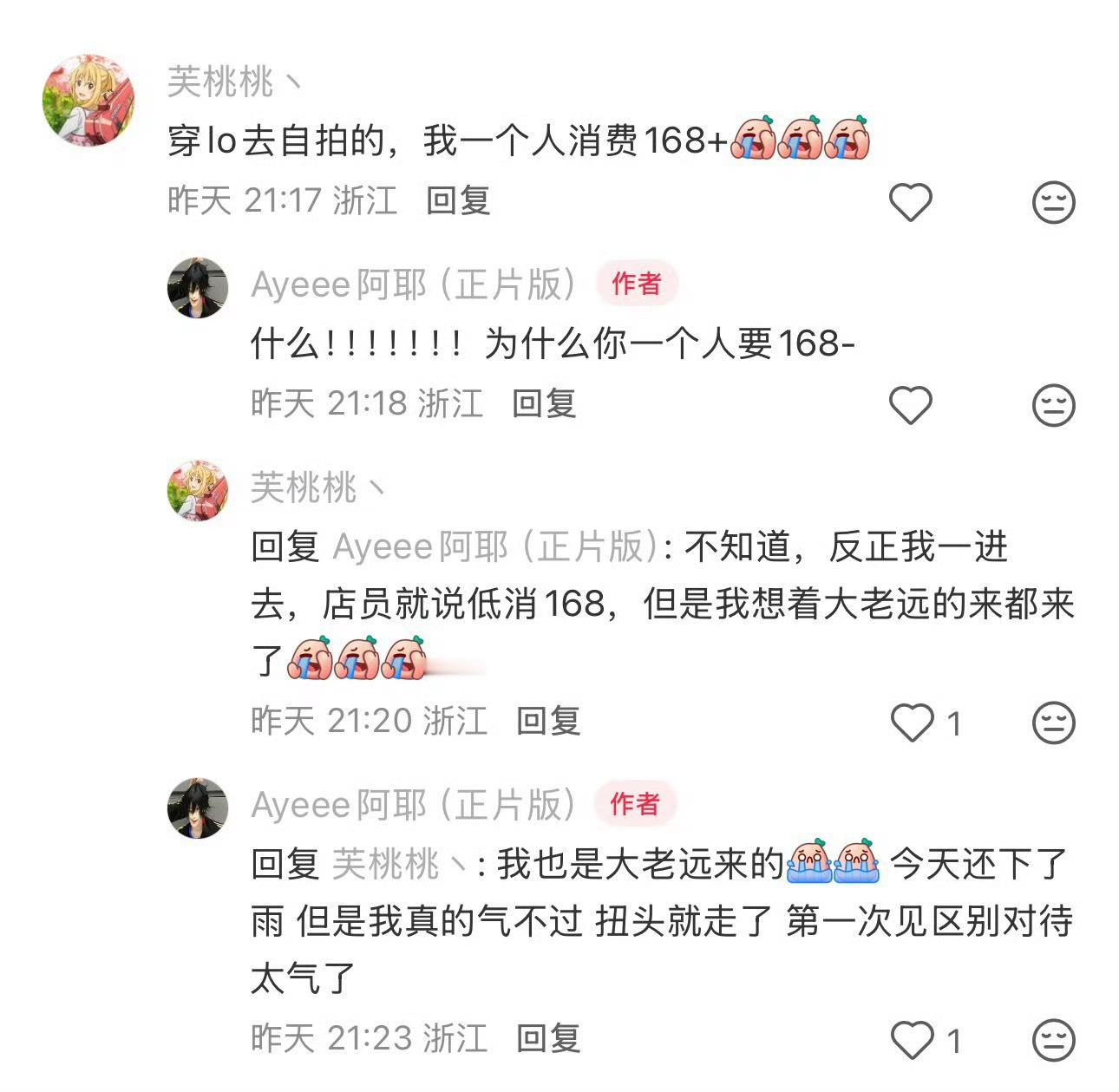The image size is (1119, 1092).
Task: Dislike the 21:17 comment with face icon
Action: (x=1054, y=202)
